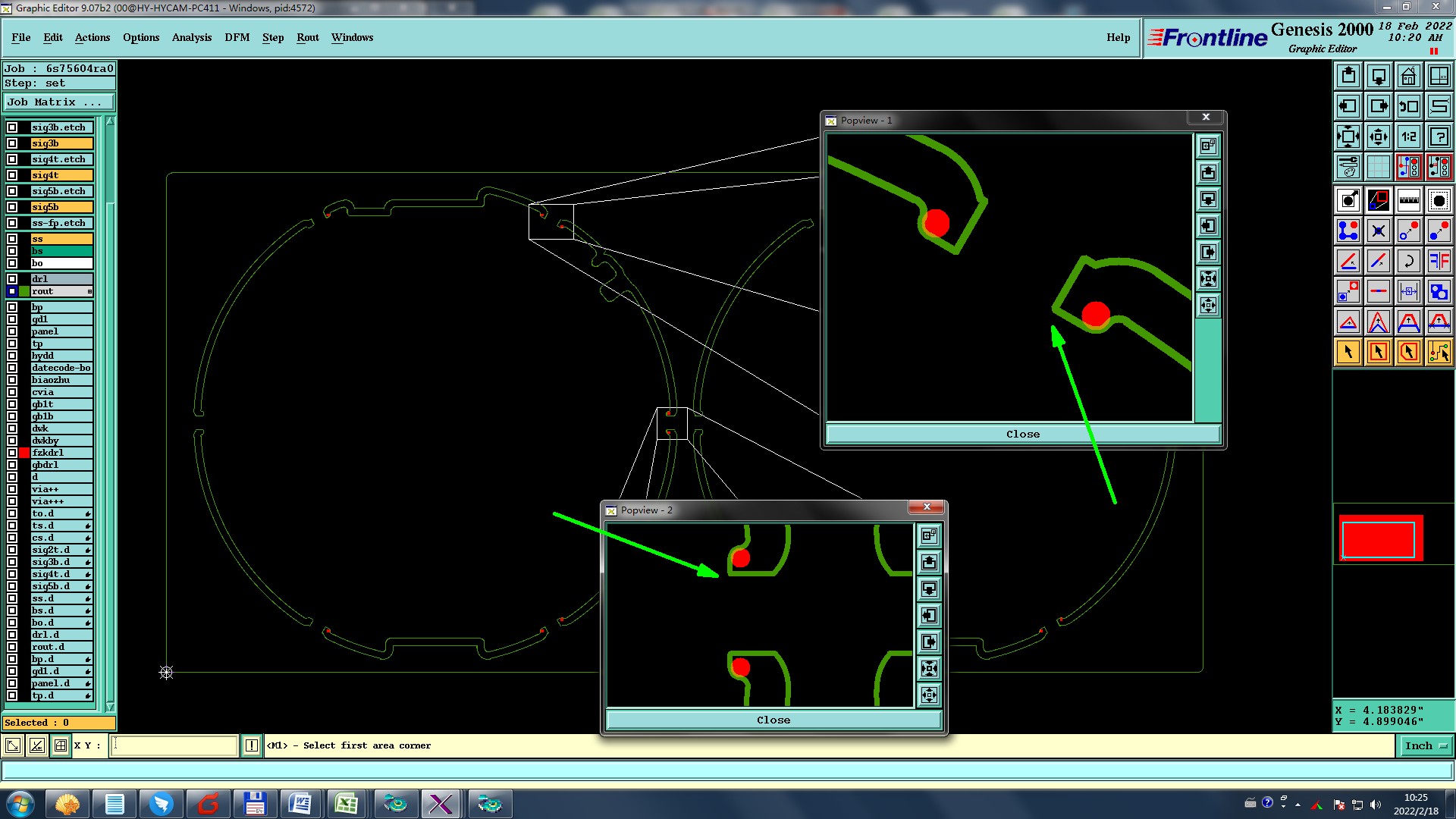The image size is (1456, 819).
Task: Open the Edit menu
Action: tap(53, 37)
